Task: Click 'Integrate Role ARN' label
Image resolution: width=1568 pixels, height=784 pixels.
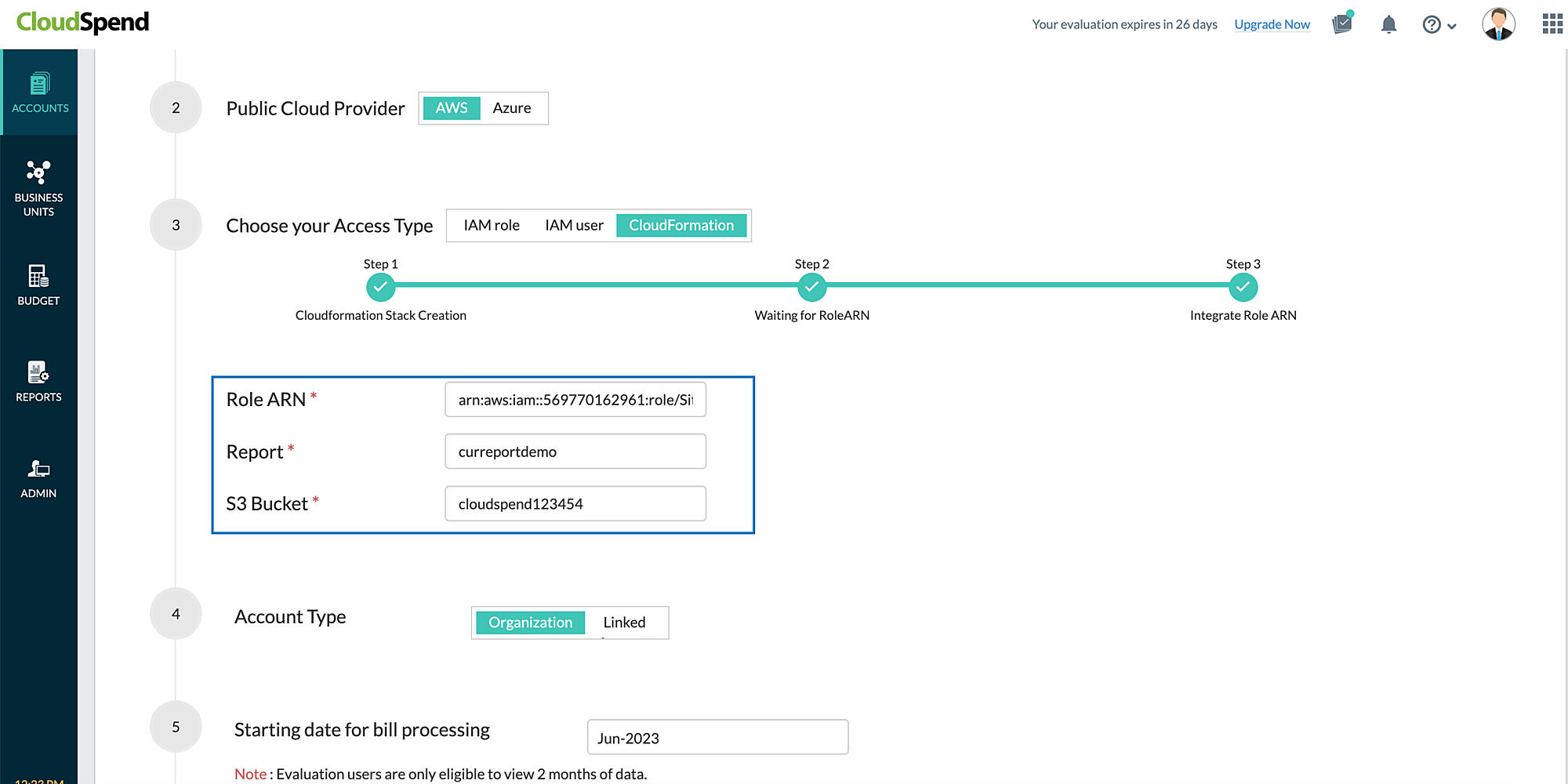Action: tap(1243, 315)
